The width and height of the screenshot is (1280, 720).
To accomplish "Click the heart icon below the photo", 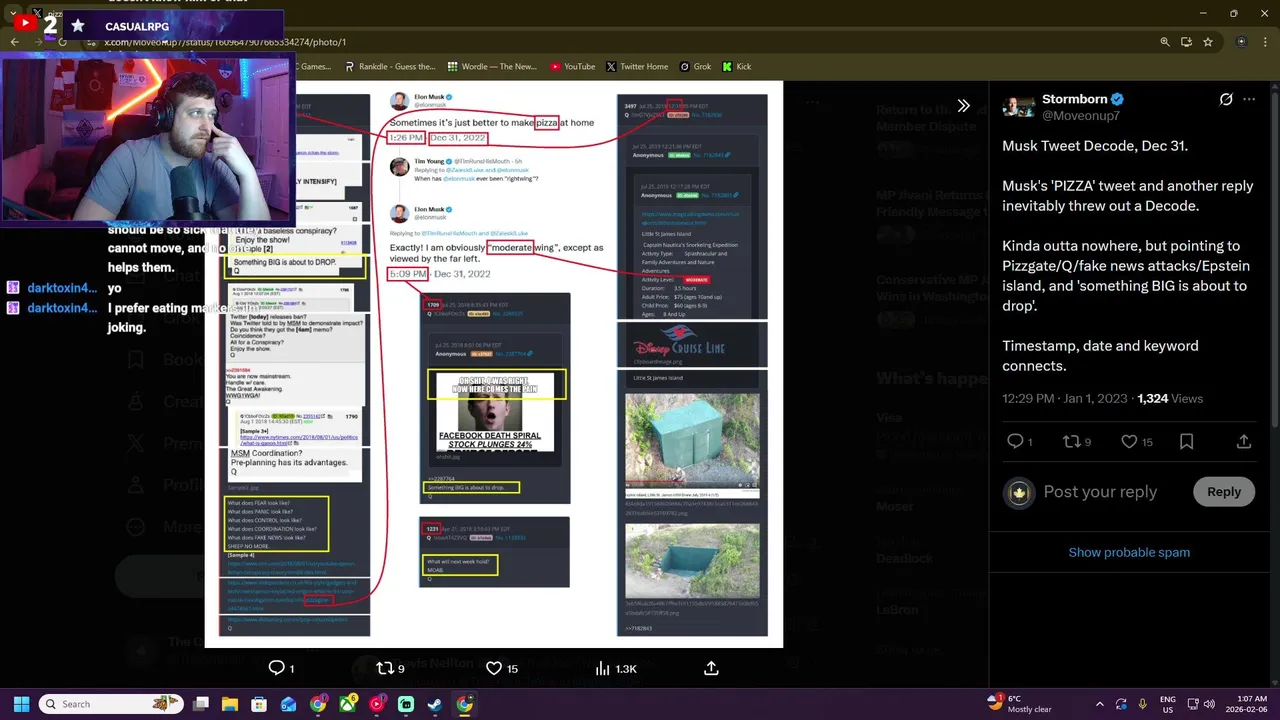I will point(494,668).
